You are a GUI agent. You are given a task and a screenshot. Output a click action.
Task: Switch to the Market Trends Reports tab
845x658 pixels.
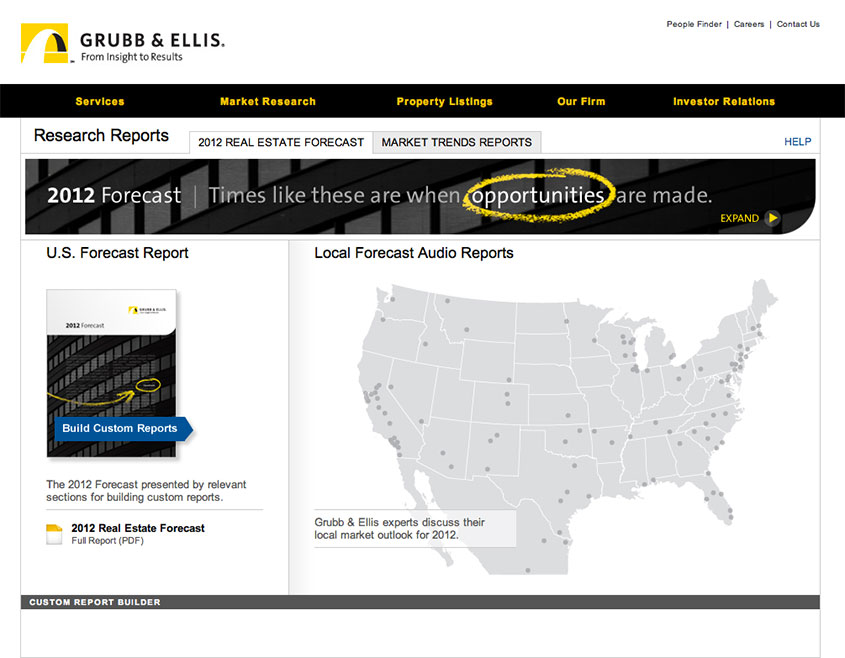pyautogui.click(x=456, y=142)
